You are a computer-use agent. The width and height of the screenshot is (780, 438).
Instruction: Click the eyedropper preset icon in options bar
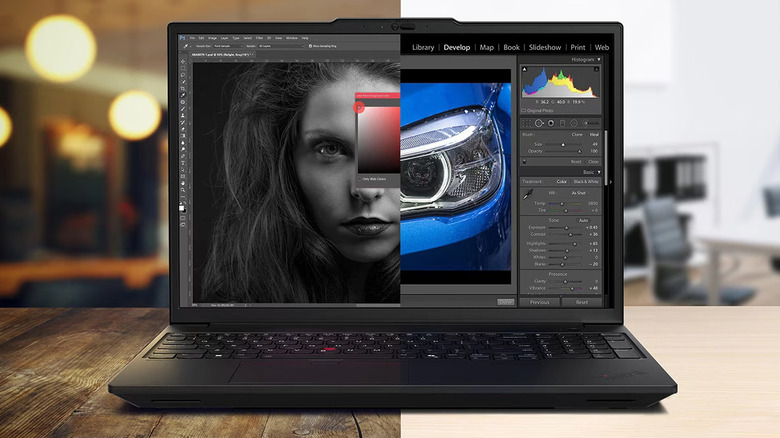(186, 46)
